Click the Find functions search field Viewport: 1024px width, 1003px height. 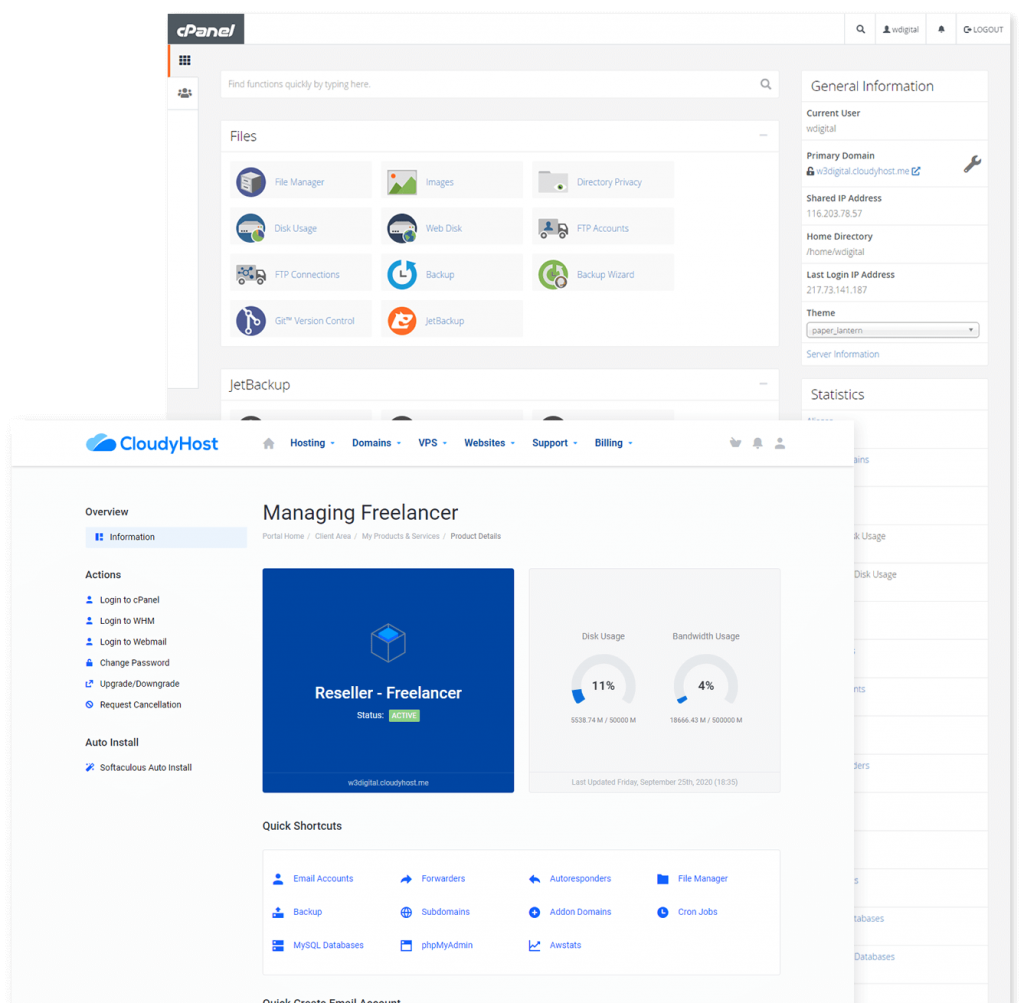pos(500,84)
